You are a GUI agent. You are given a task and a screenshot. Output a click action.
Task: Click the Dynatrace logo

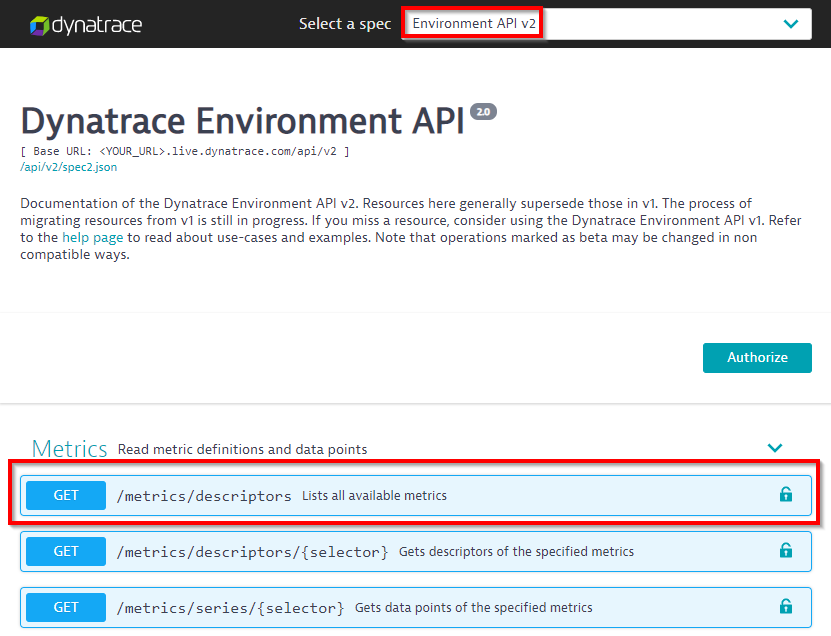(86, 25)
